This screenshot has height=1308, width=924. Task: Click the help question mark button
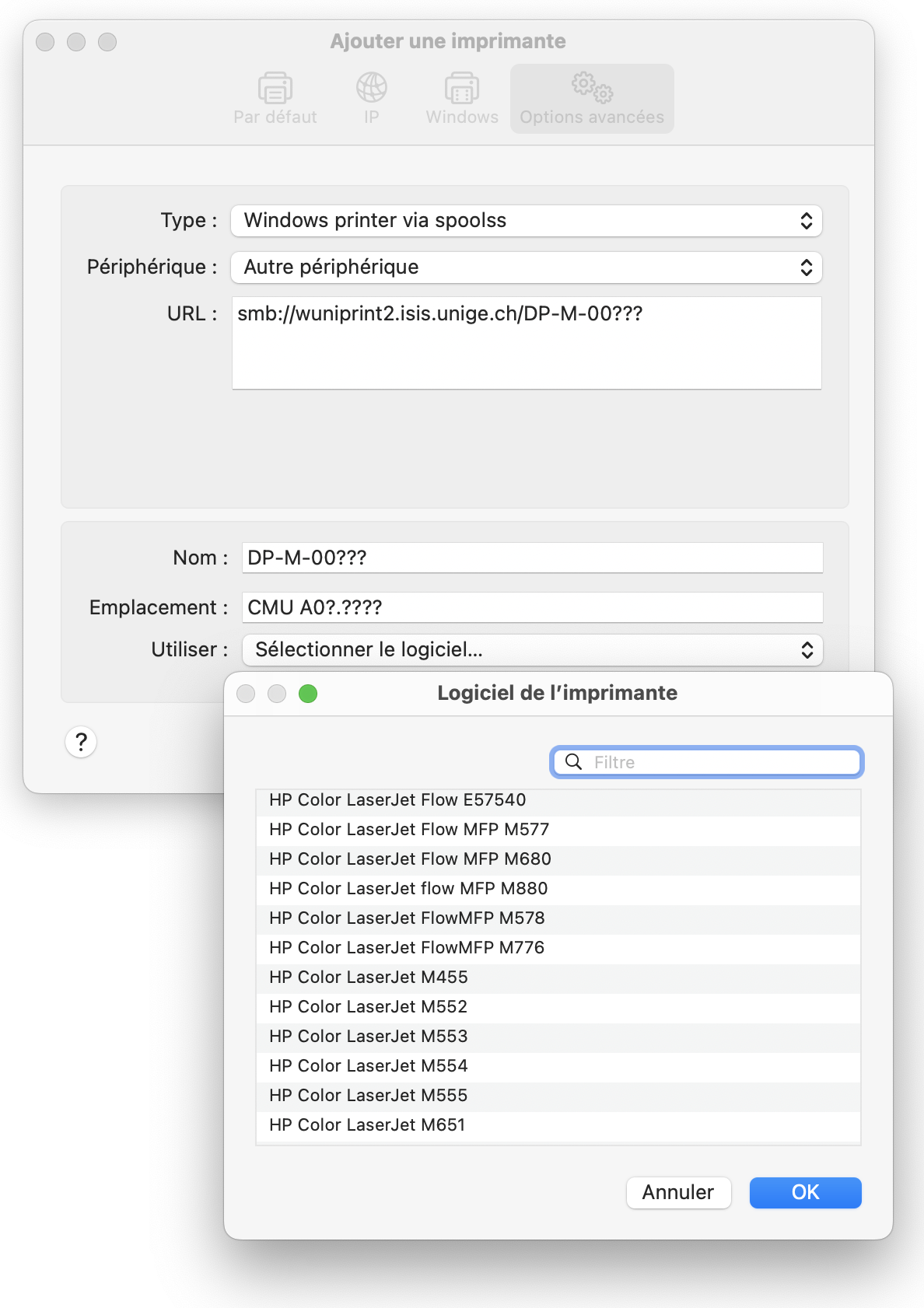point(81,742)
